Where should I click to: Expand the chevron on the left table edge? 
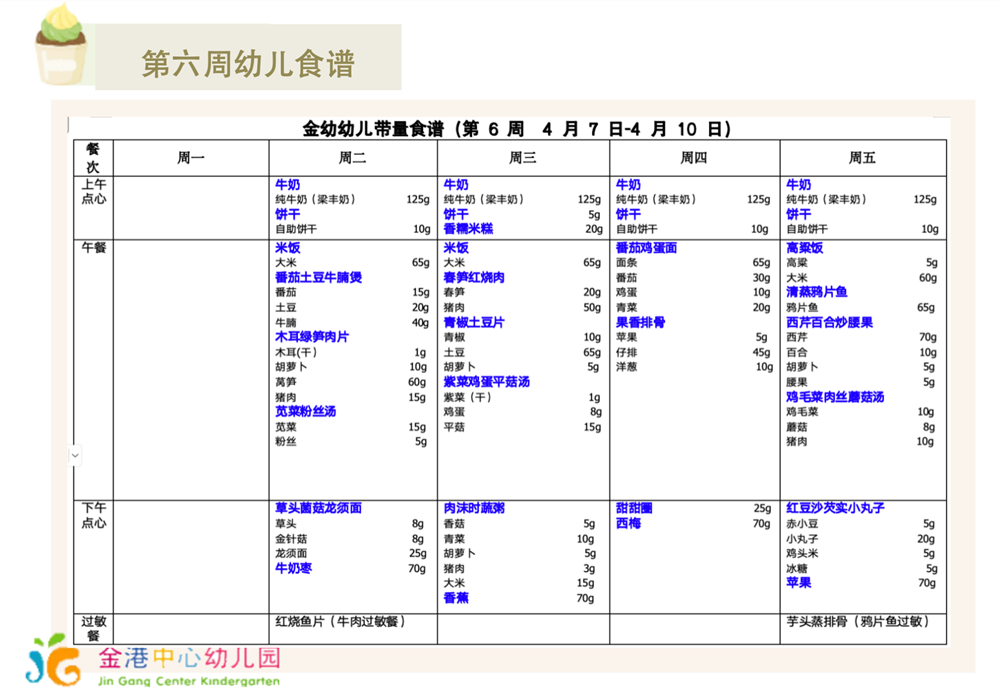[x=74, y=455]
